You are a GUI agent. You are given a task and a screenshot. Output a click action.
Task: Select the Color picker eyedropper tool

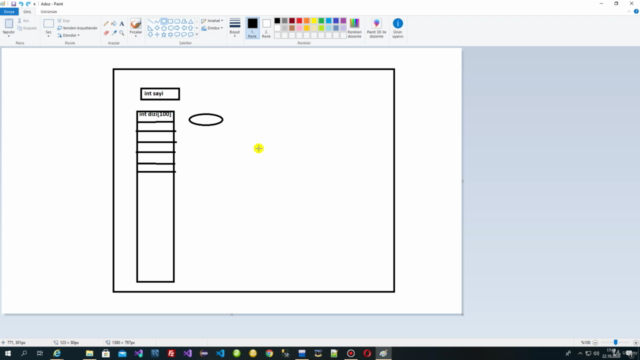114,33
